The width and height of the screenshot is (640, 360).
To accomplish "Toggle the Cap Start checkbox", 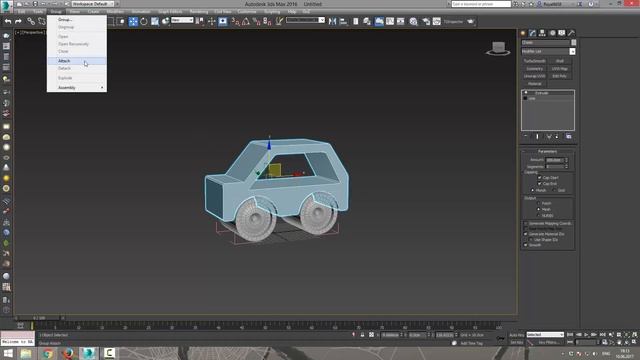I will pyautogui.click(x=540, y=178).
